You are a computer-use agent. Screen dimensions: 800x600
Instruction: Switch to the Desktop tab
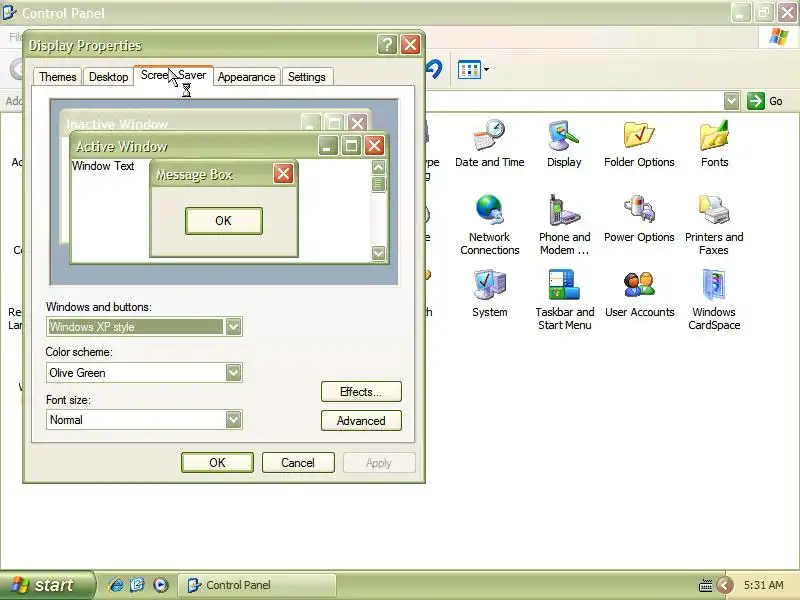pos(108,77)
